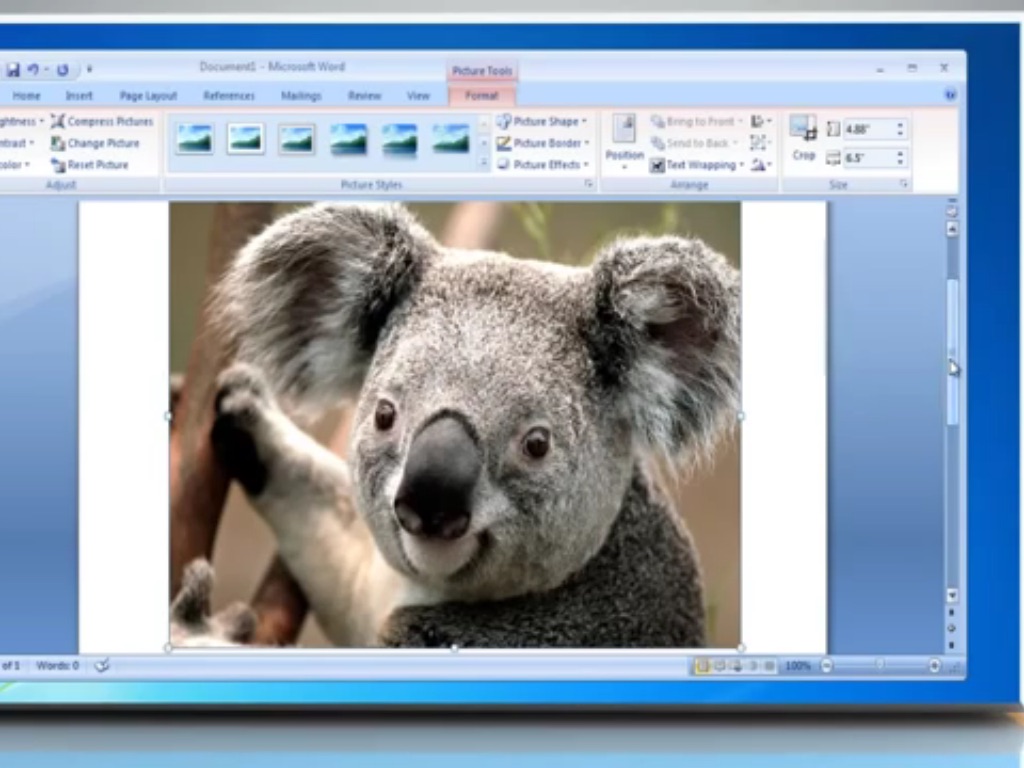The width and height of the screenshot is (1024, 768).
Task: Click the zoom slider in status bar
Action: (880, 666)
